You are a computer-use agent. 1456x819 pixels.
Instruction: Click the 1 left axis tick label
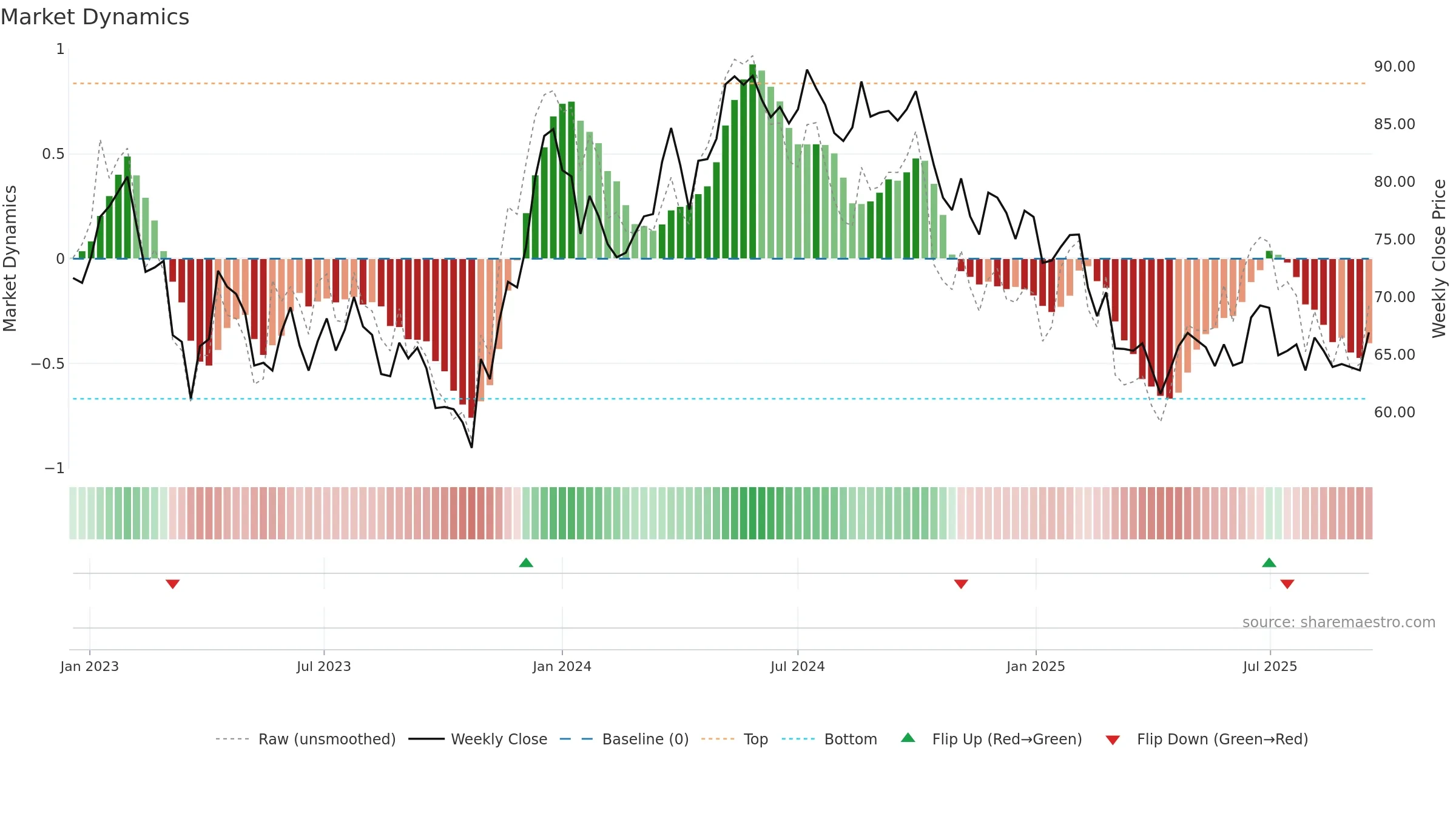(x=60, y=49)
